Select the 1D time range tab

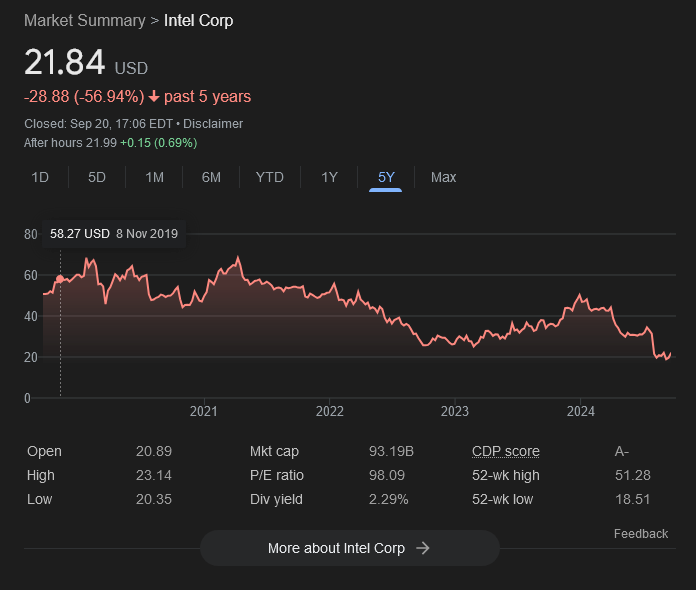[40, 178]
